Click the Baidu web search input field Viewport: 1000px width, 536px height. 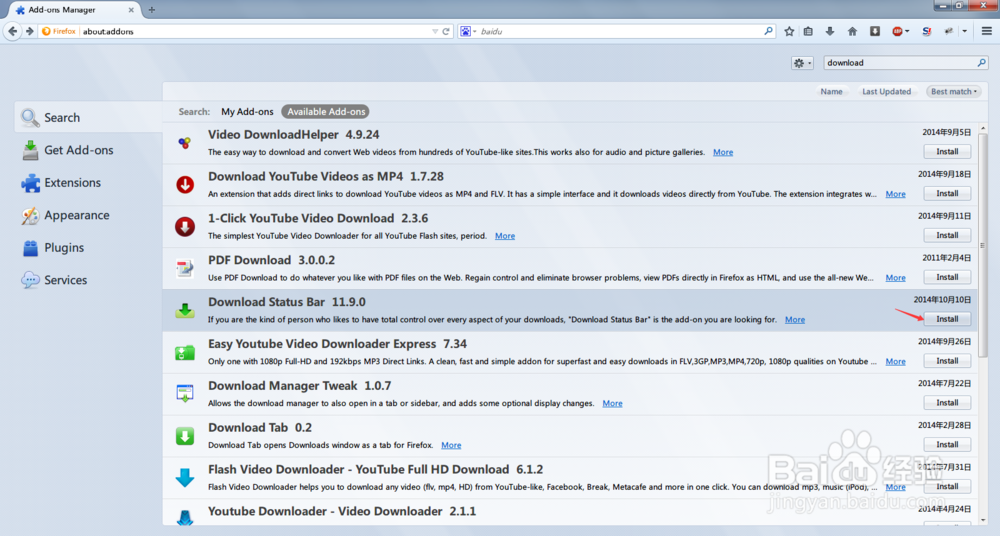coord(619,31)
